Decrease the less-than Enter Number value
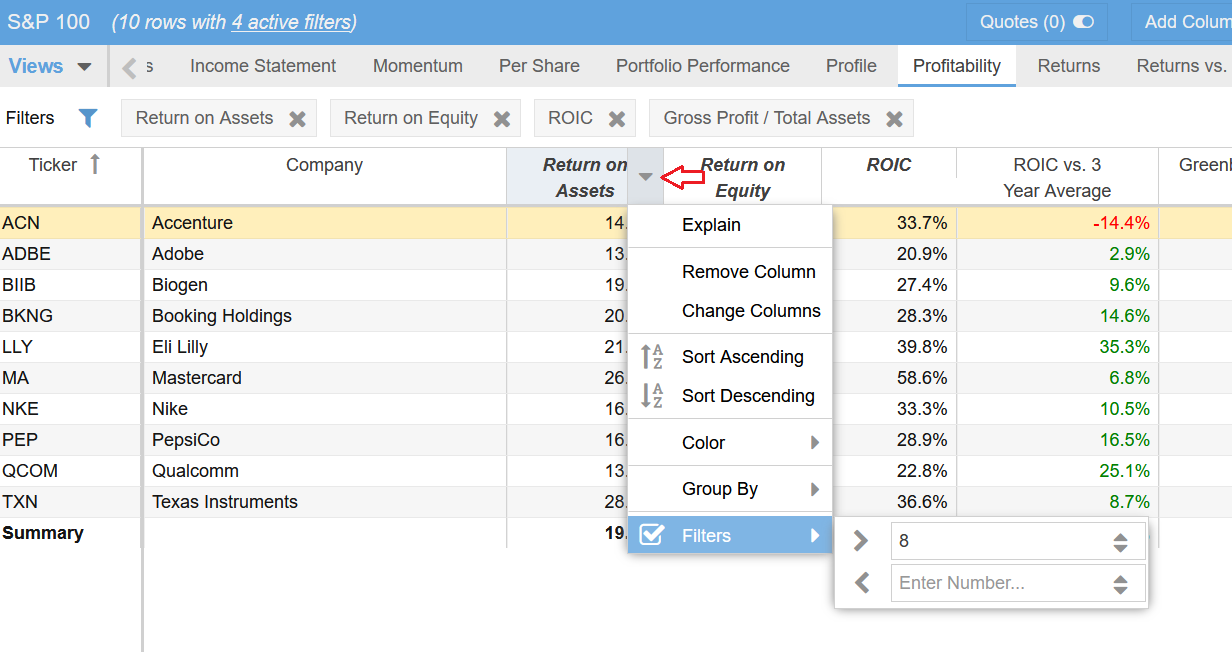The image size is (1232, 652). click(x=1120, y=589)
